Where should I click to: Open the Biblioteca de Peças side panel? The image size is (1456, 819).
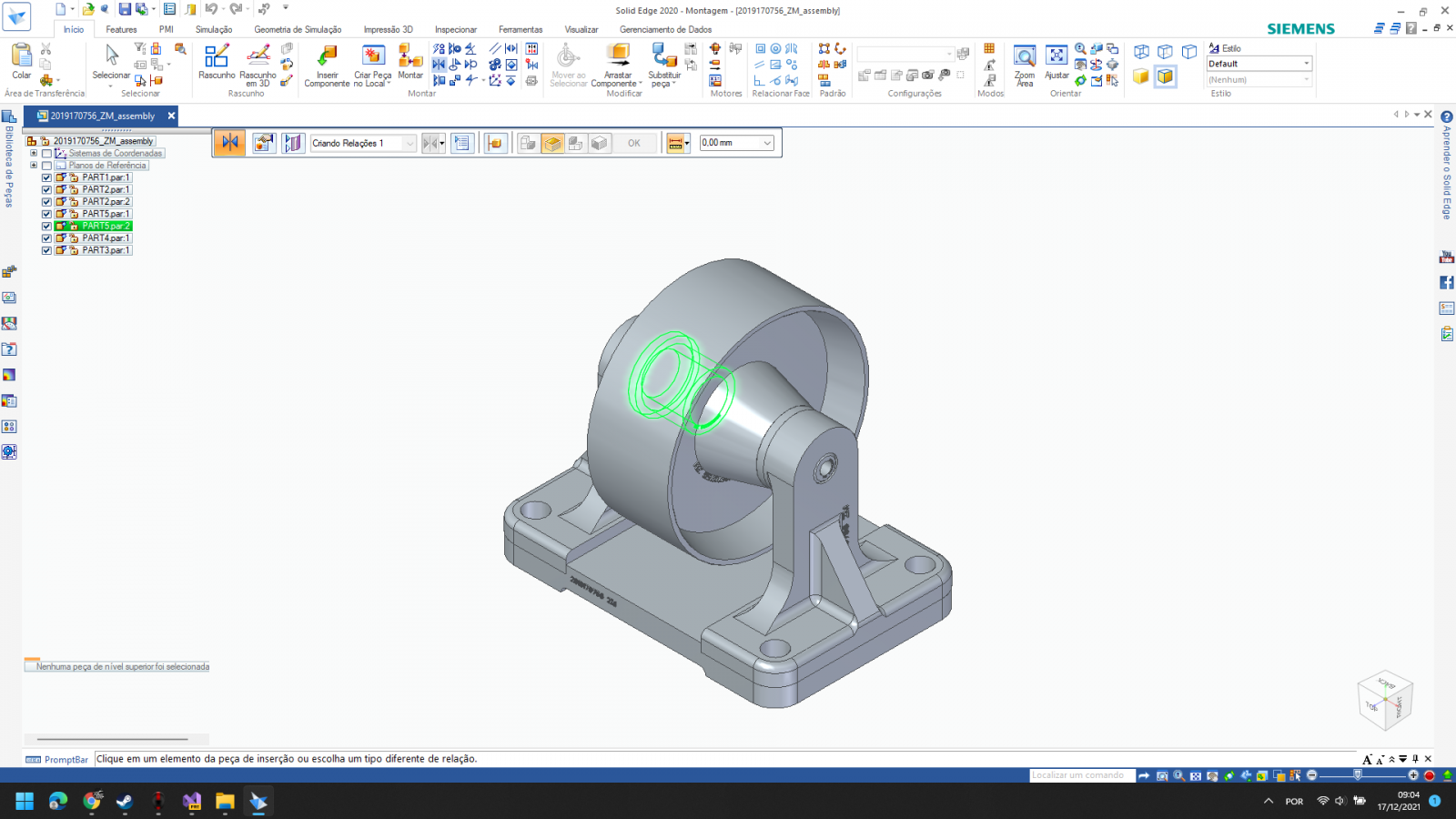coord(9,164)
